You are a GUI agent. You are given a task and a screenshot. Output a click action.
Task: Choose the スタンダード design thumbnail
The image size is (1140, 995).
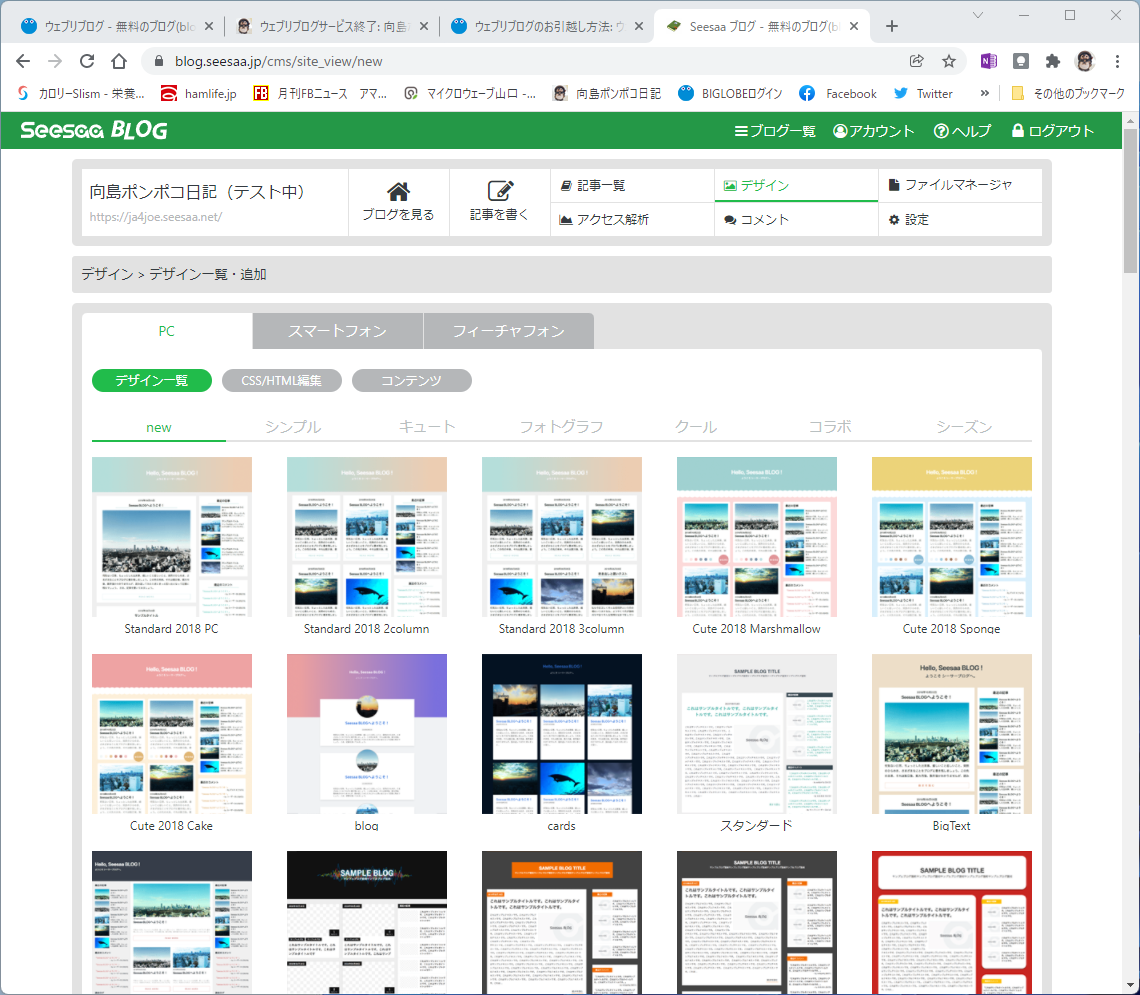[x=756, y=733]
